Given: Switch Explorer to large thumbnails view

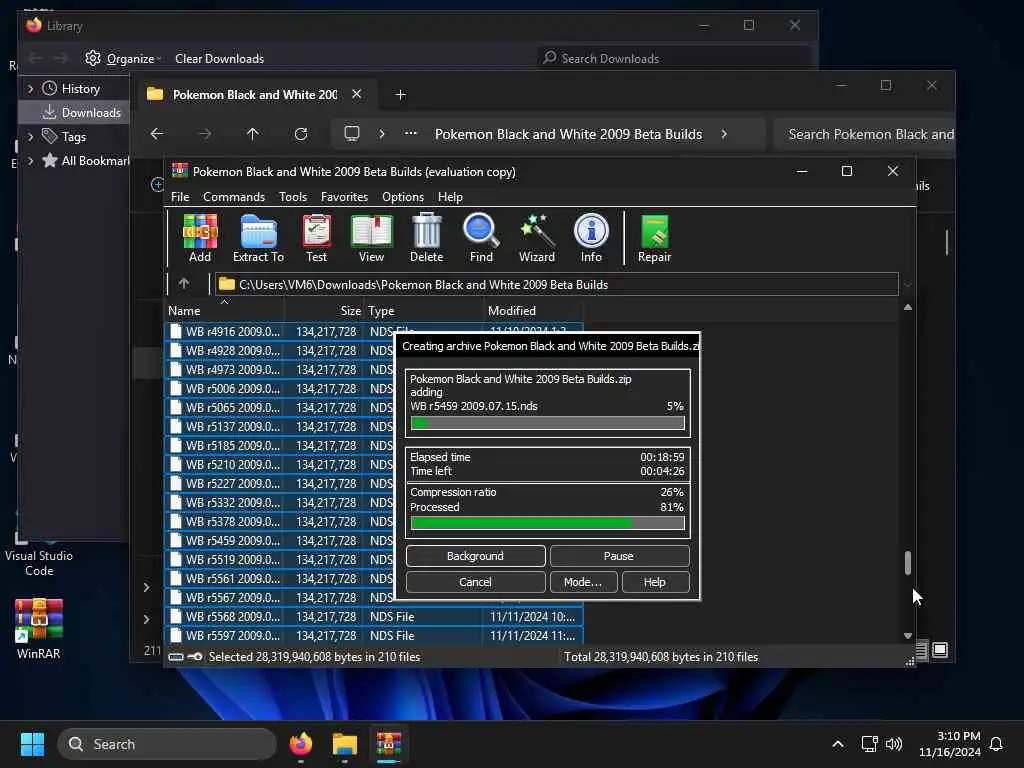Looking at the screenshot, I should [x=940, y=650].
